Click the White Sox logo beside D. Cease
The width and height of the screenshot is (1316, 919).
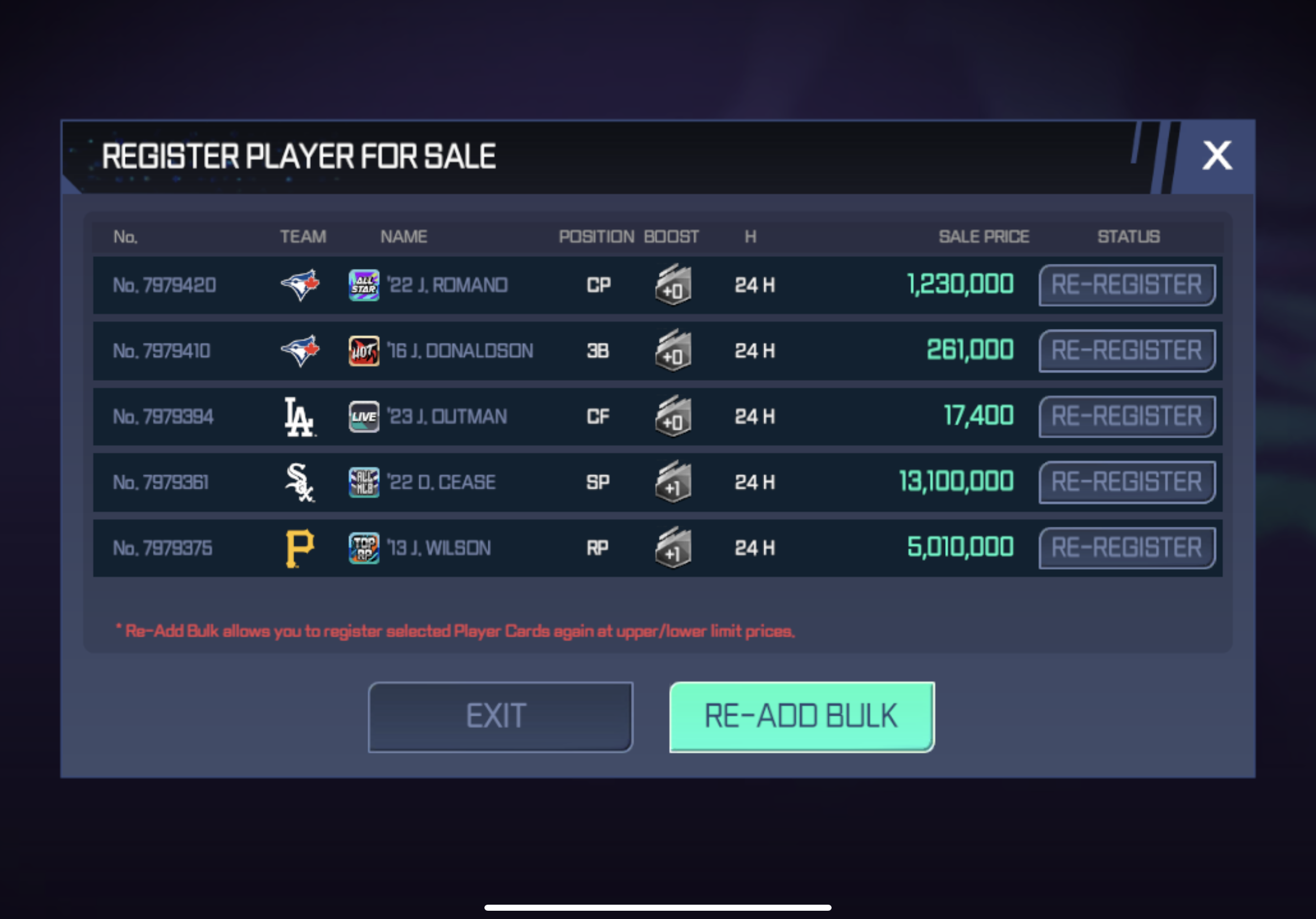pos(300,483)
